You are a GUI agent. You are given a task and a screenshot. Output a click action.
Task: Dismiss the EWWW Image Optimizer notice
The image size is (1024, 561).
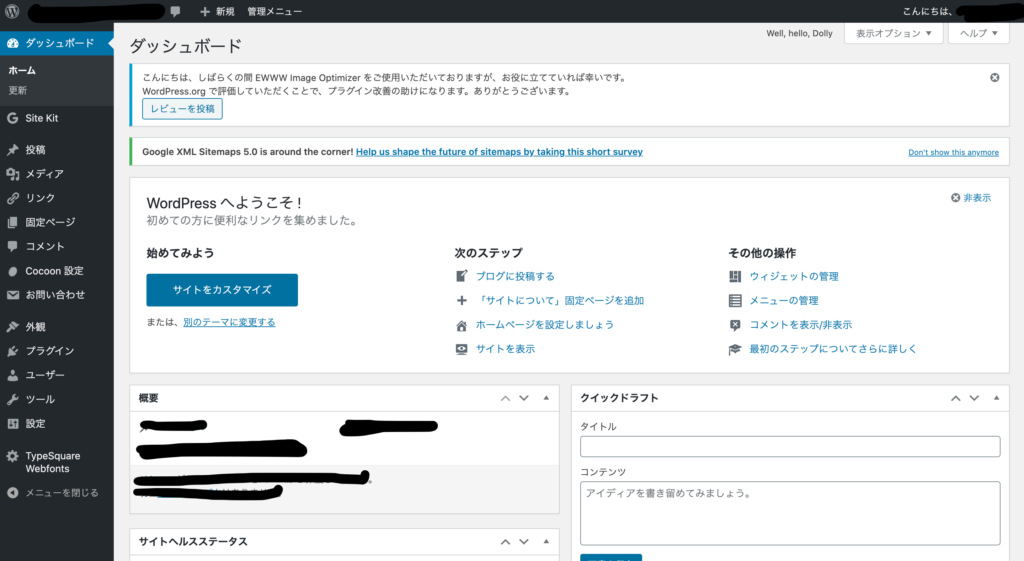click(994, 77)
